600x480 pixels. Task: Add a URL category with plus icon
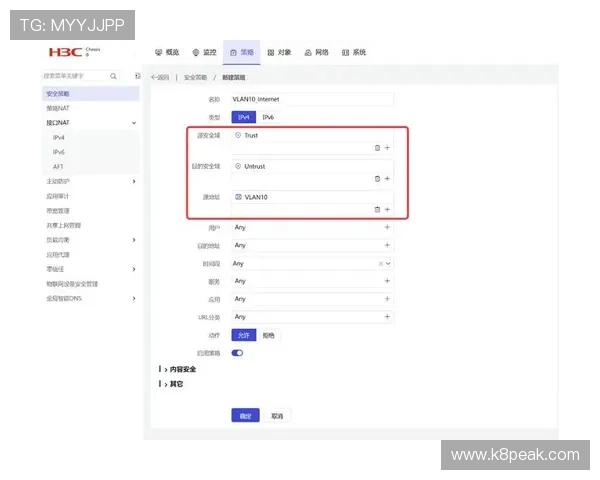tap(387, 317)
